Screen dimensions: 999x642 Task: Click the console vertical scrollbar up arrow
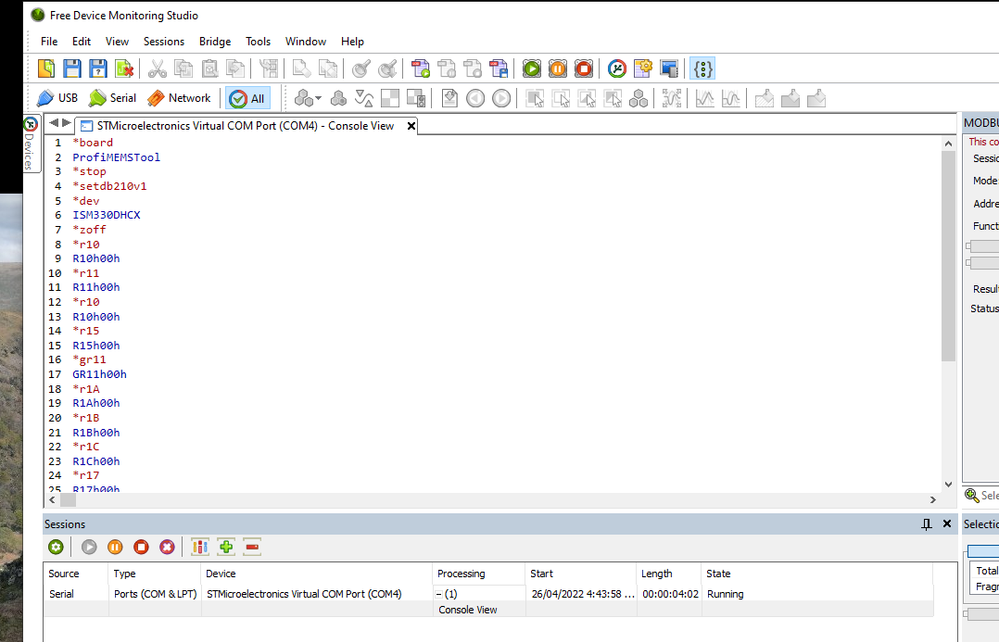pyautogui.click(x=949, y=144)
